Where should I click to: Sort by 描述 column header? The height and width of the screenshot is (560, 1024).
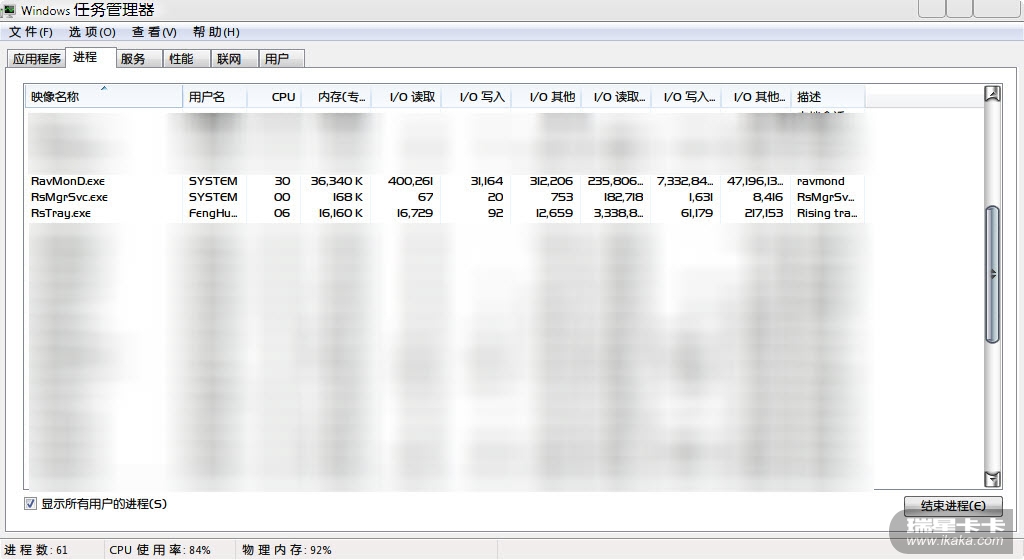tap(828, 97)
